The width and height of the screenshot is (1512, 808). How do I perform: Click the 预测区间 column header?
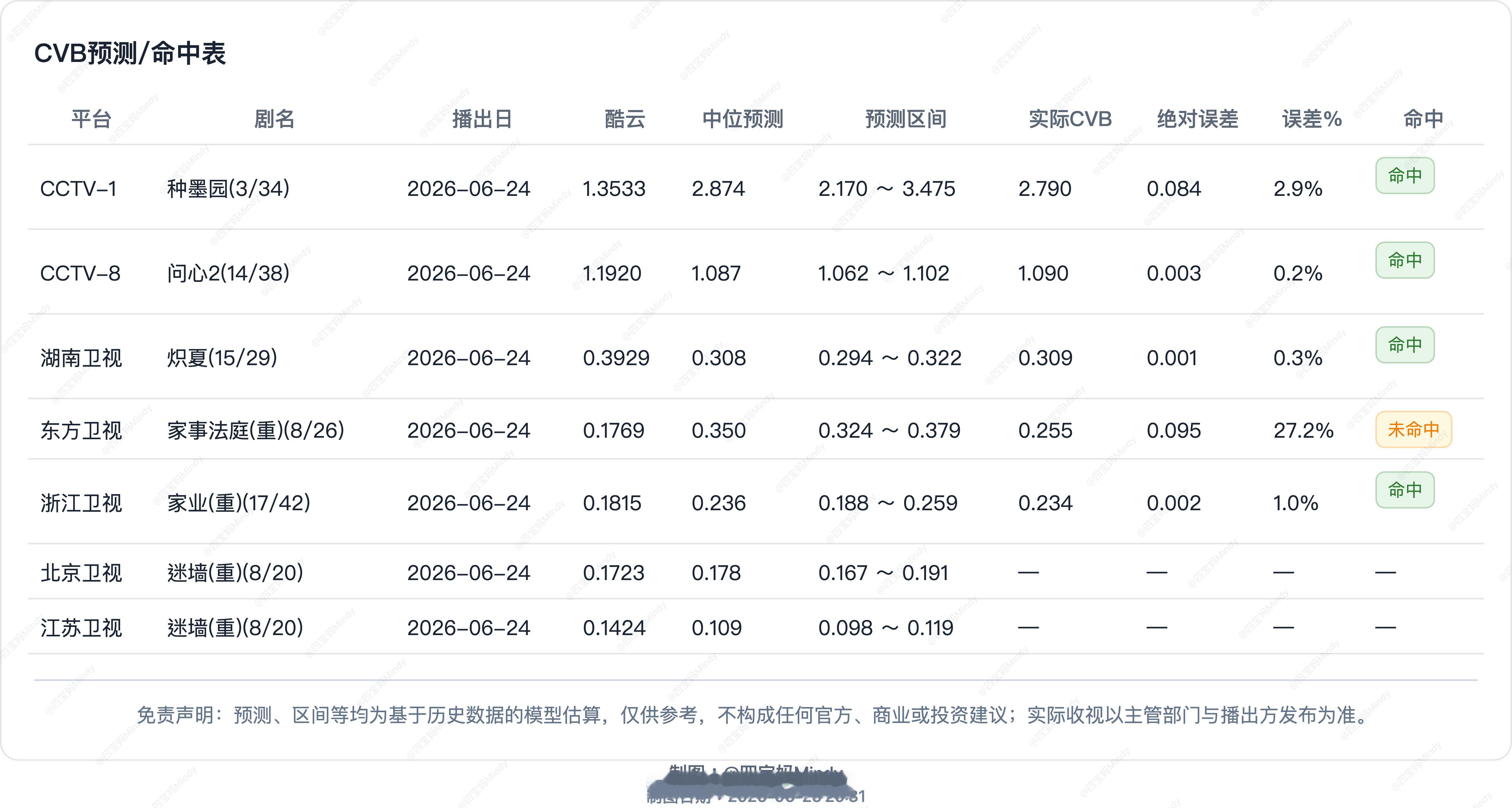pyautogui.click(x=906, y=119)
